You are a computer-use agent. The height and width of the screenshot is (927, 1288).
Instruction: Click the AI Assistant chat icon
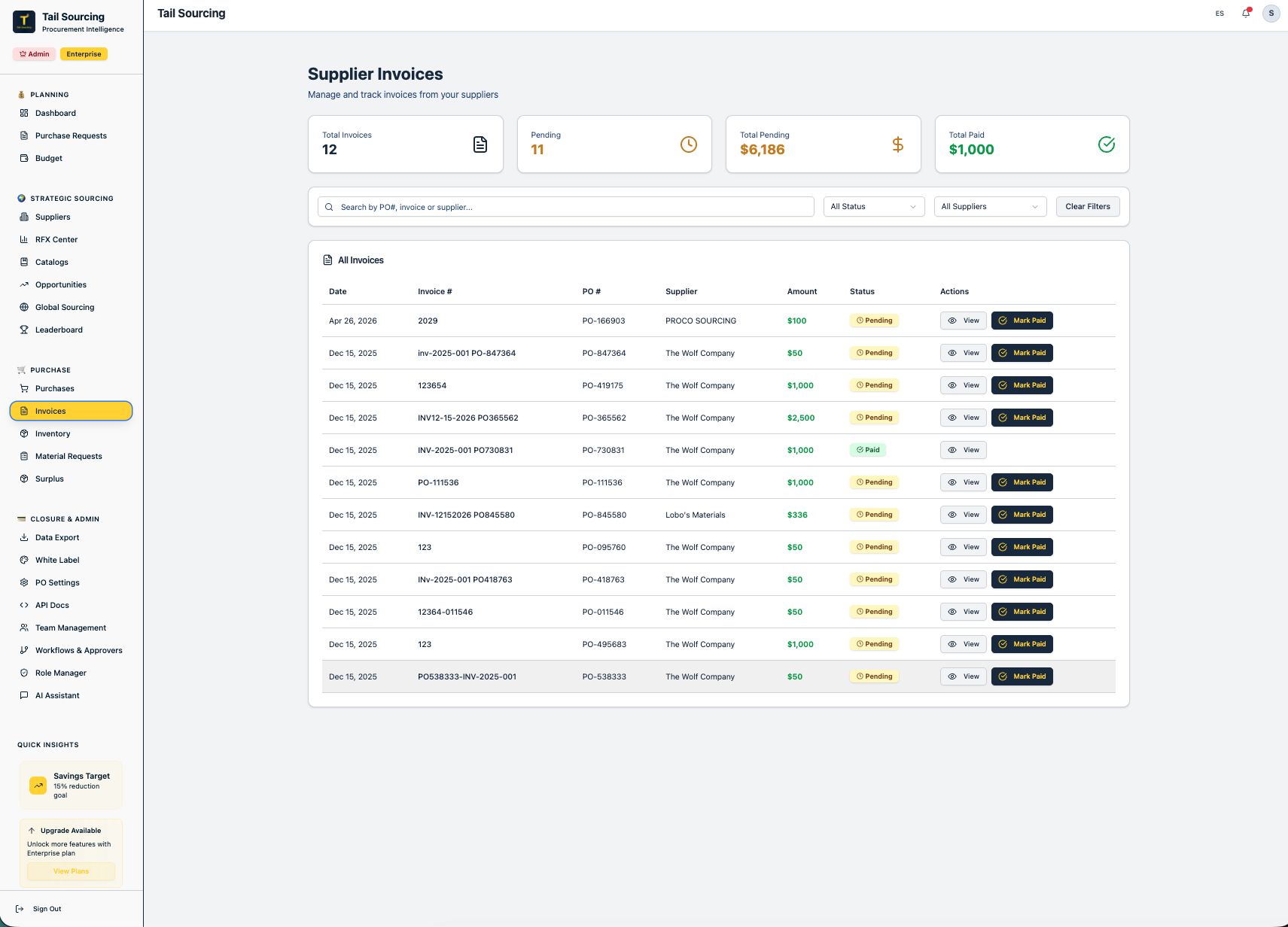[x=24, y=695]
